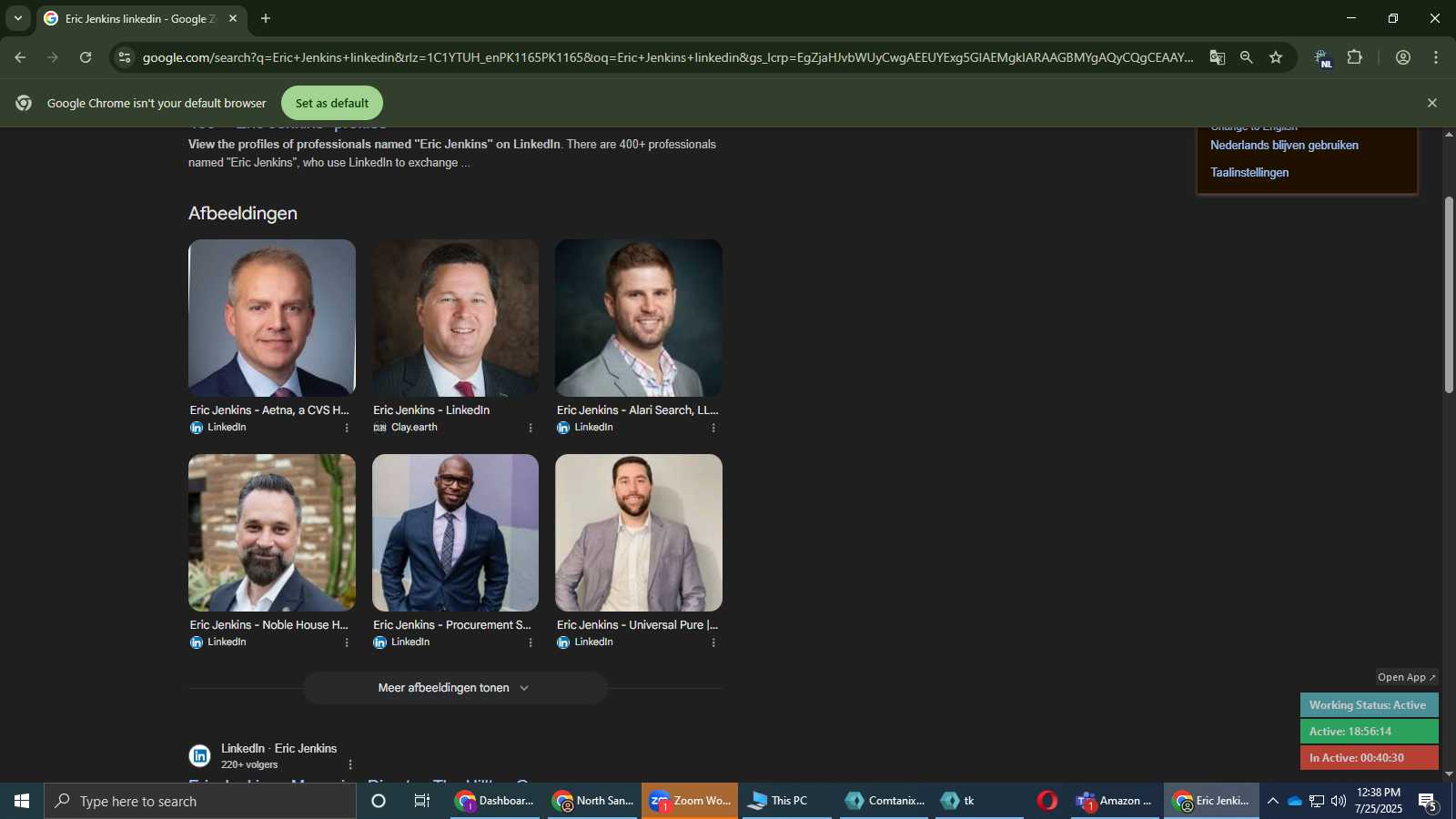Click the browser forward arrow
The image size is (1456, 819).
point(53,57)
